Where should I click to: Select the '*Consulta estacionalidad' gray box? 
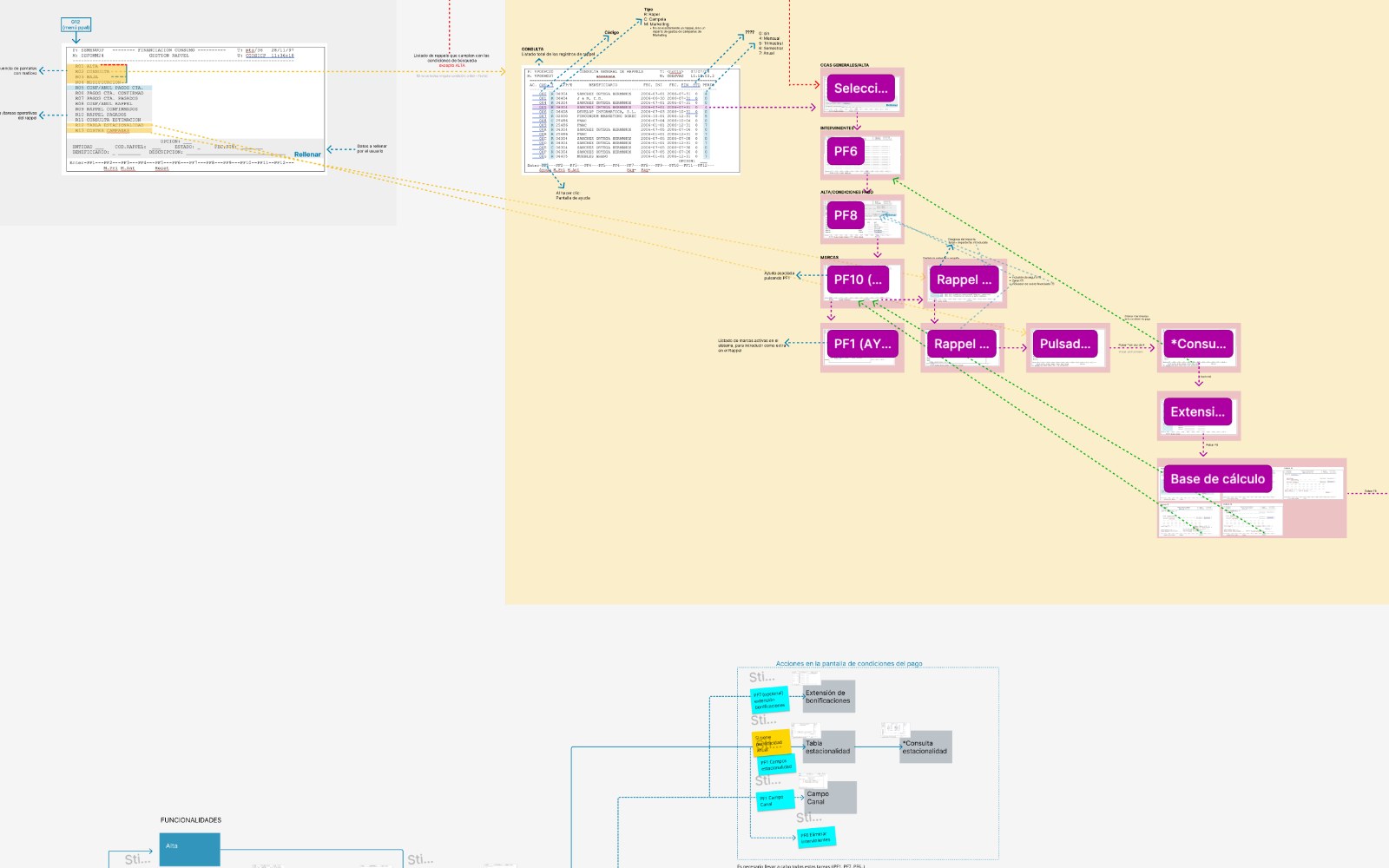925,747
